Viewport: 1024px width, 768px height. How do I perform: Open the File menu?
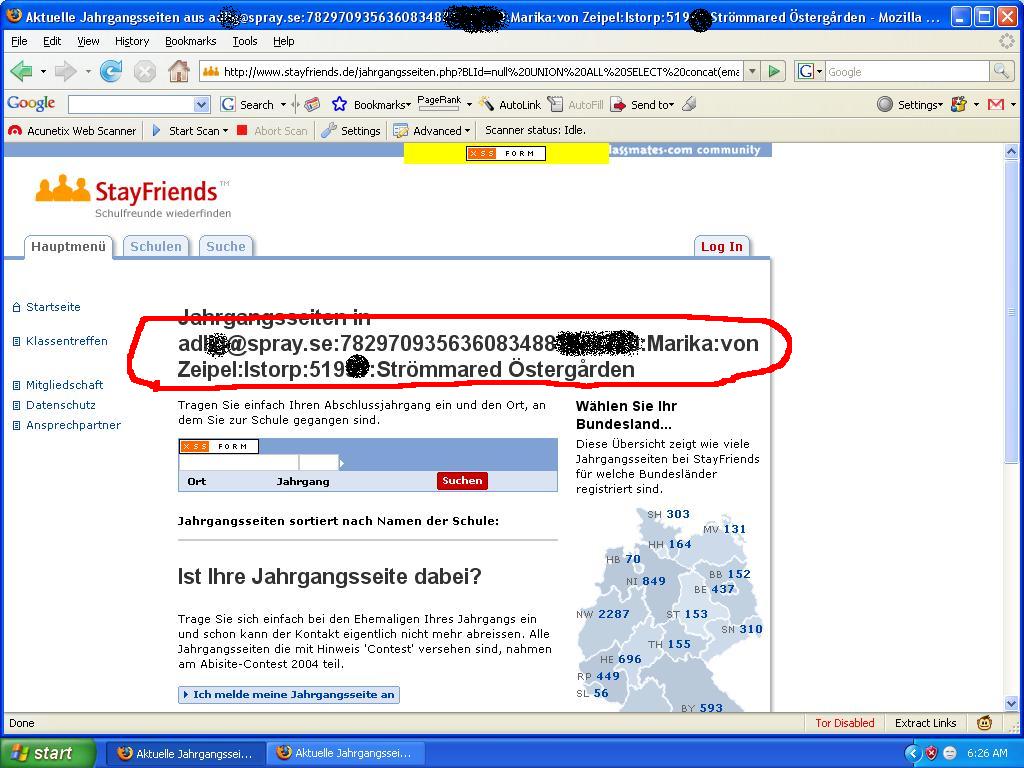20,41
